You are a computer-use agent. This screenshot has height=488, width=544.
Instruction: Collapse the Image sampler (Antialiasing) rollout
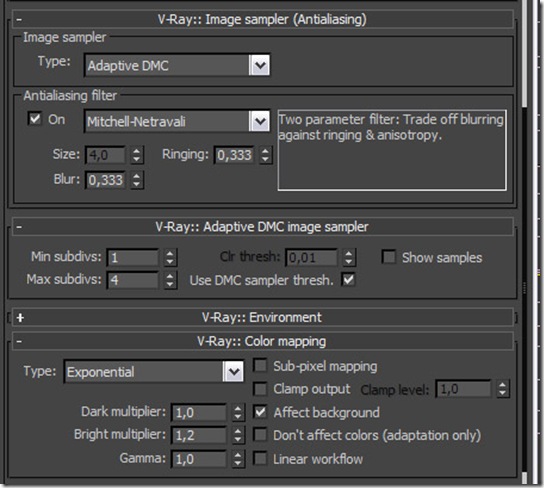tap(19, 19)
